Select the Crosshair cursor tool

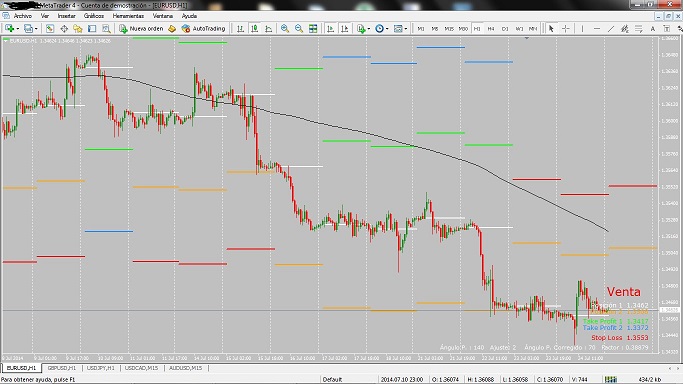[x=565, y=28]
